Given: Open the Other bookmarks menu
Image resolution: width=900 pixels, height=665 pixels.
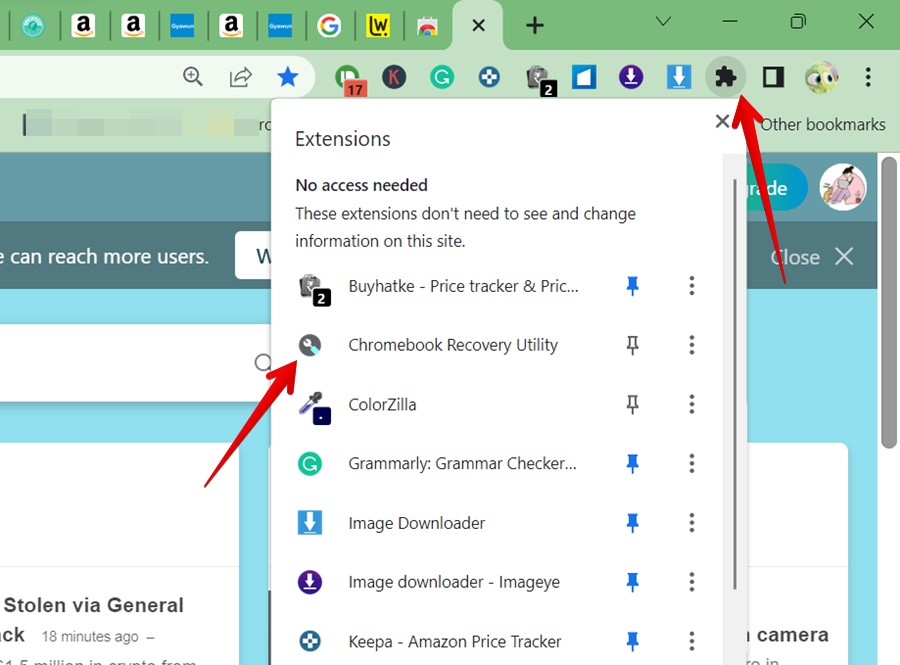Looking at the screenshot, I should click(823, 124).
